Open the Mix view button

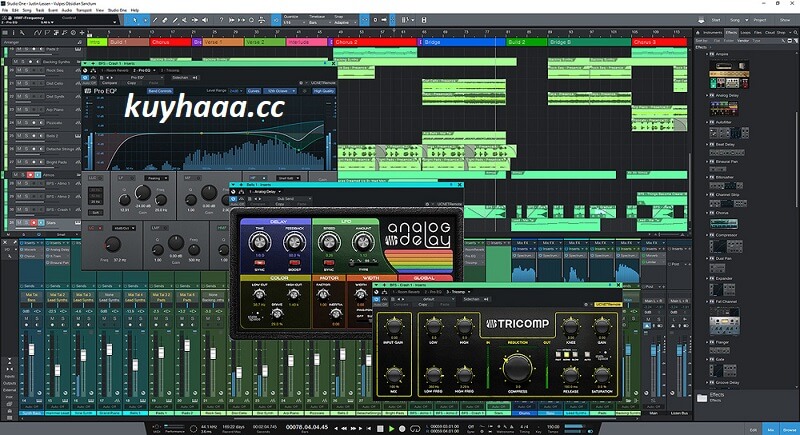[x=771, y=430]
